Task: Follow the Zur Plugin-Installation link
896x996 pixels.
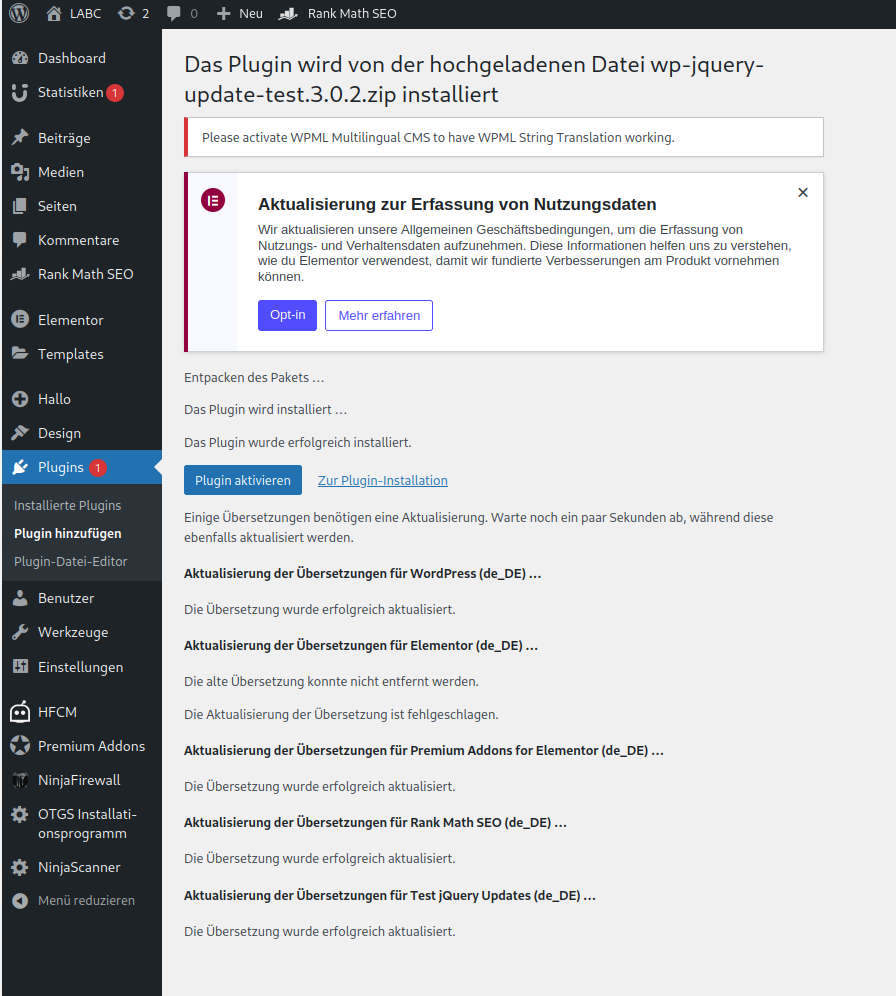Action: 382,481
